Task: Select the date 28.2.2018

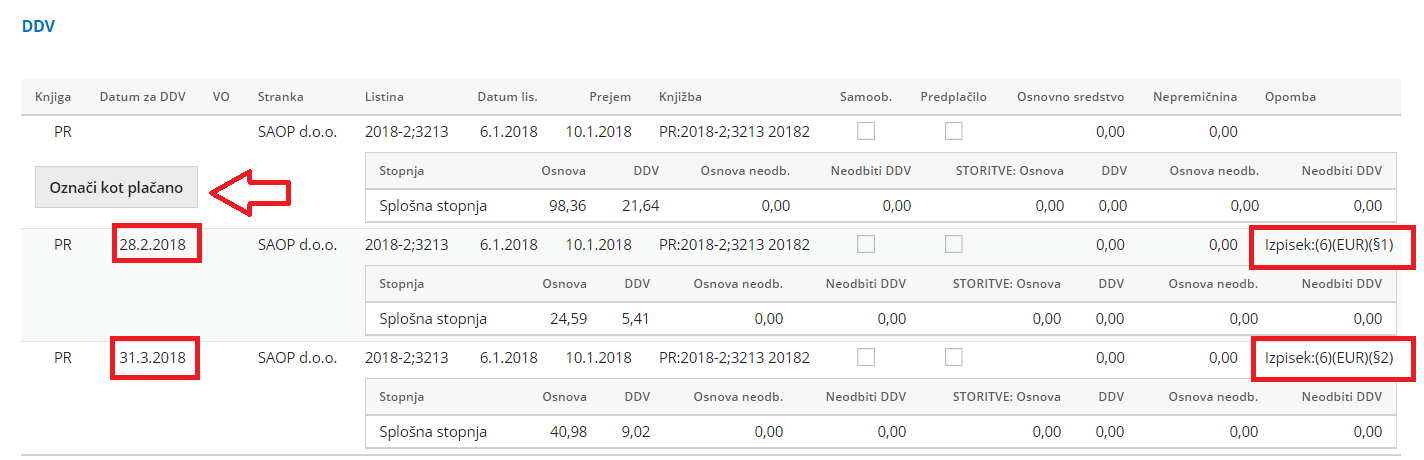Action: click(x=157, y=244)
